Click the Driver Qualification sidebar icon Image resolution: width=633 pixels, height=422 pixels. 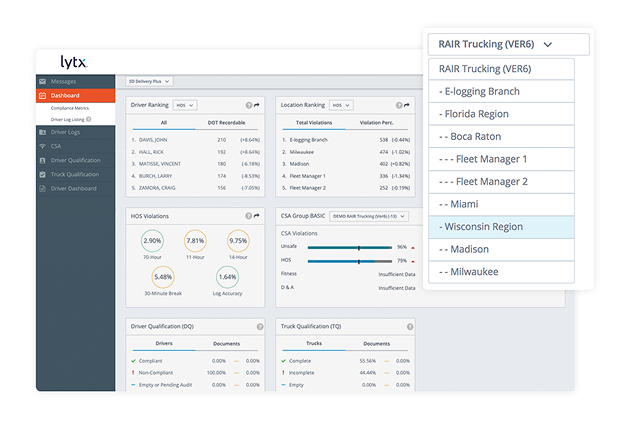(x=42, y=160)
